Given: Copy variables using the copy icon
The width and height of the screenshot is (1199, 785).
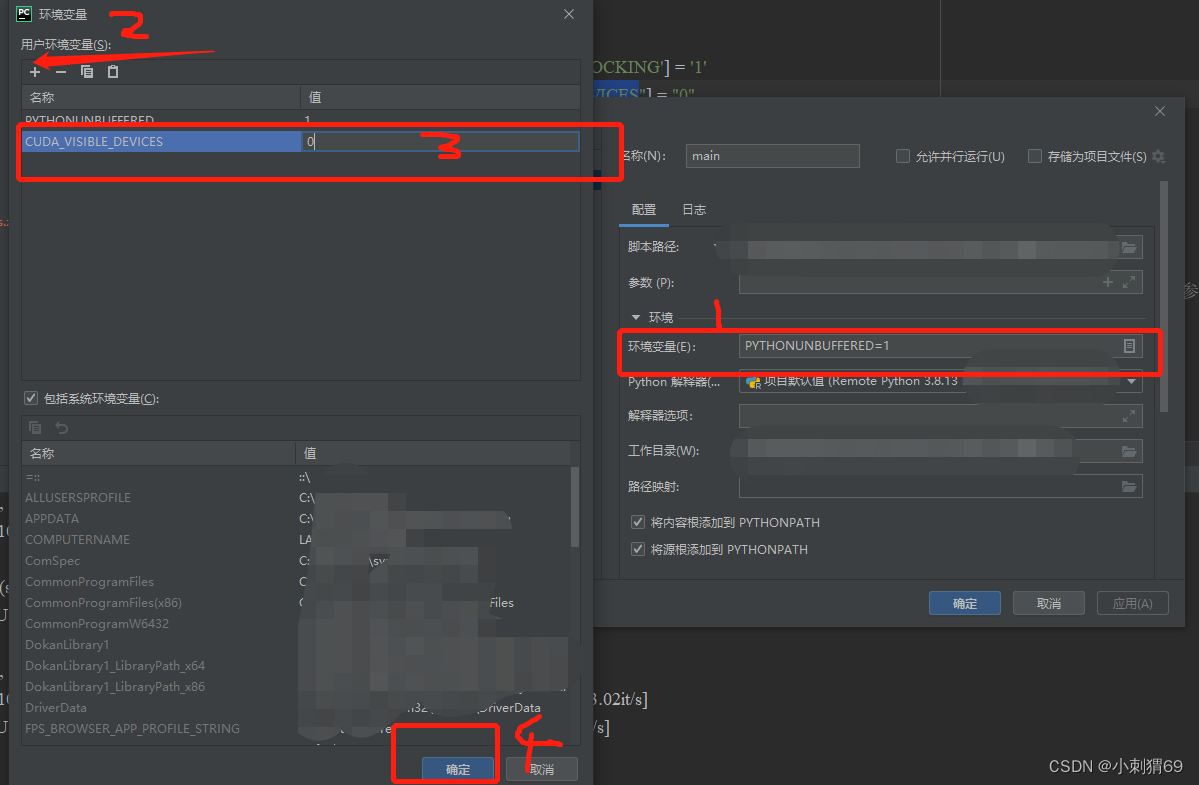Looking at the screenshot, I should point(86,71).
